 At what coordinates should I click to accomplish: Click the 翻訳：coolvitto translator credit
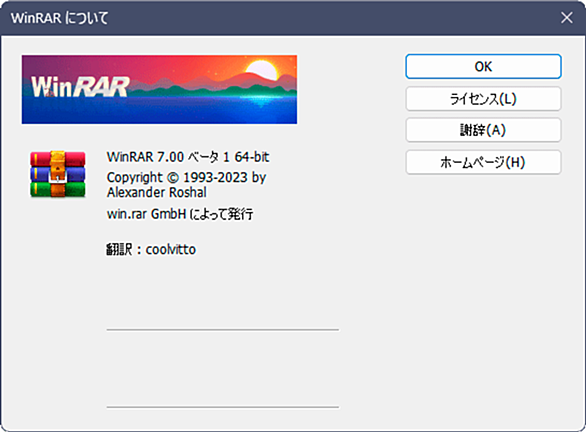click(151, 249)
